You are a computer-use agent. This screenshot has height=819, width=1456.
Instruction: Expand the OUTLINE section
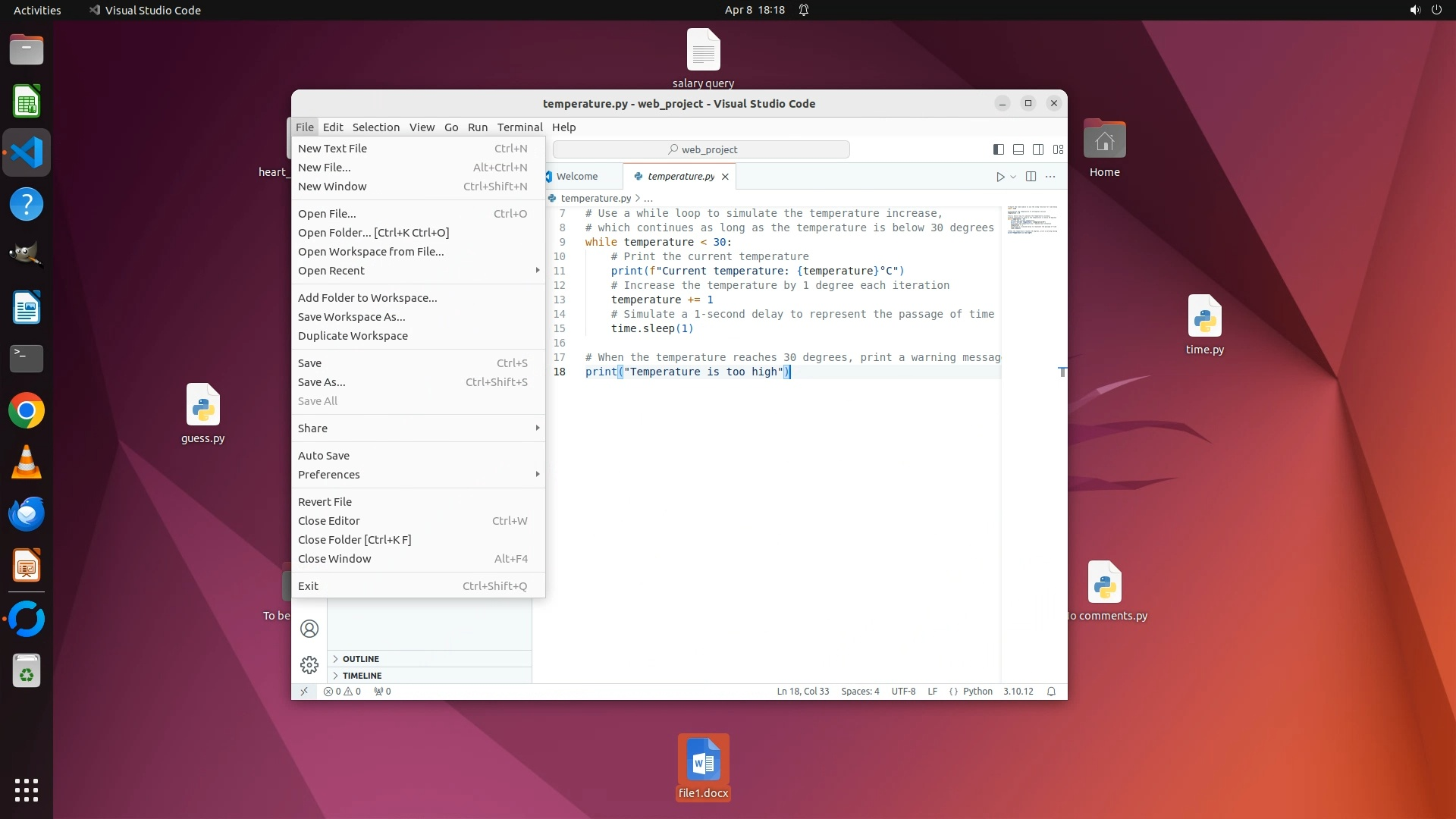360,659
